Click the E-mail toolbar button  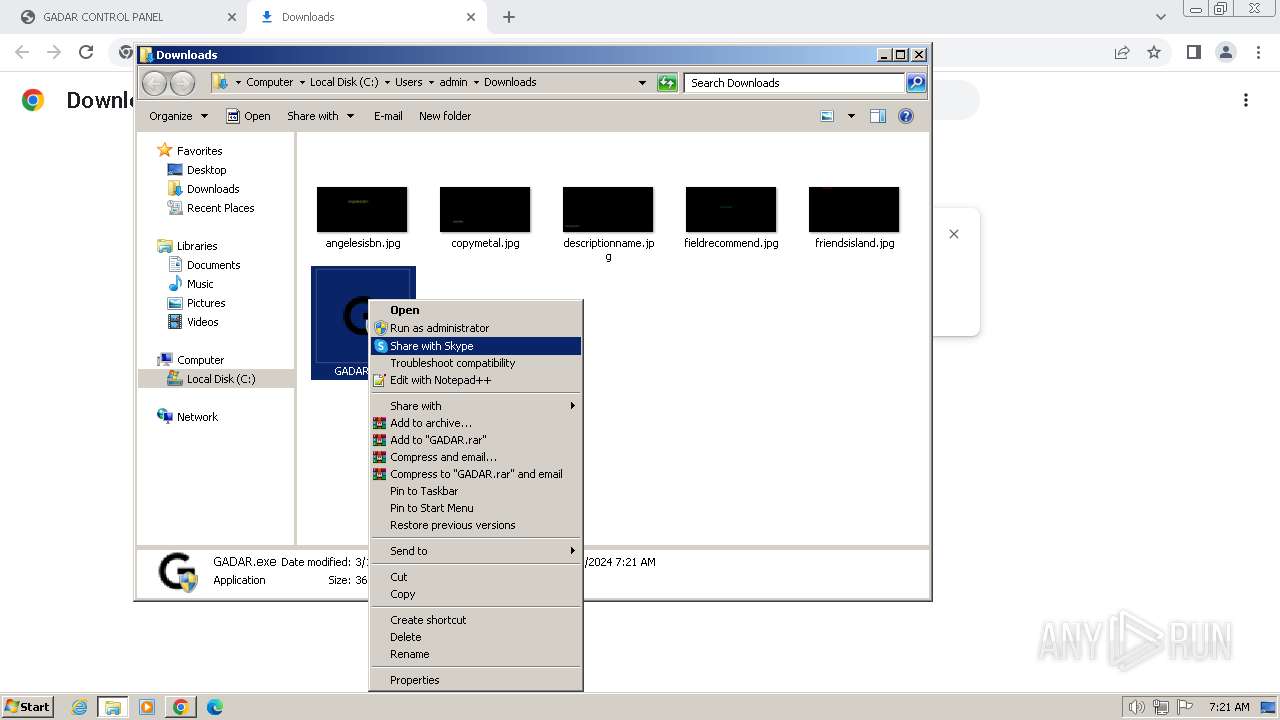point(388,116)
